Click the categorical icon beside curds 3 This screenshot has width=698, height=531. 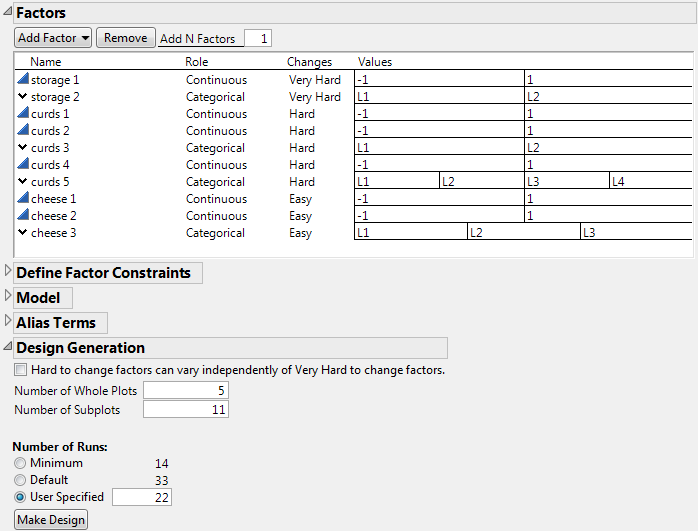[x=22, y=148]
